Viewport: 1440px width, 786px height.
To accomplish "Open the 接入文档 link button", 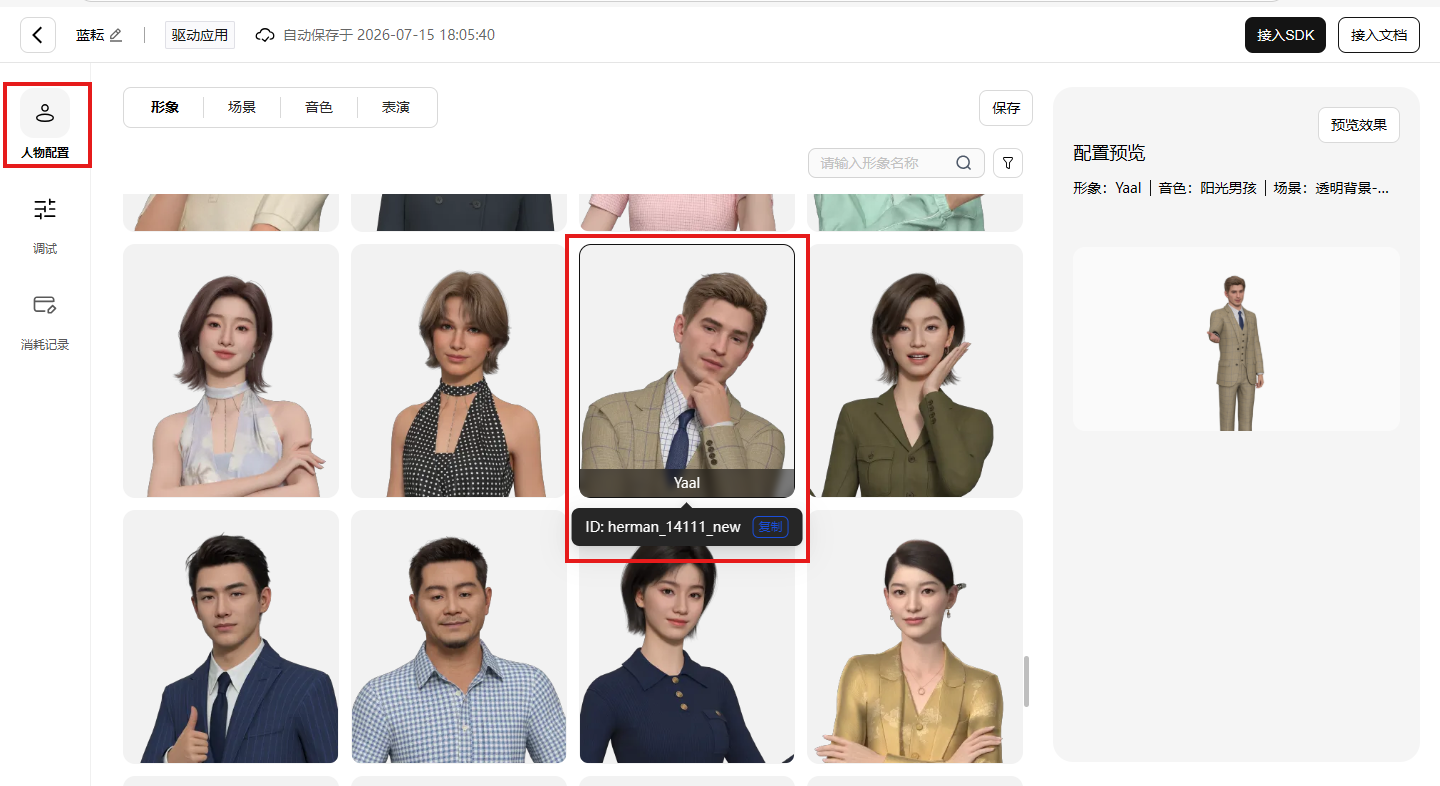I will [x=1379, y=35].
